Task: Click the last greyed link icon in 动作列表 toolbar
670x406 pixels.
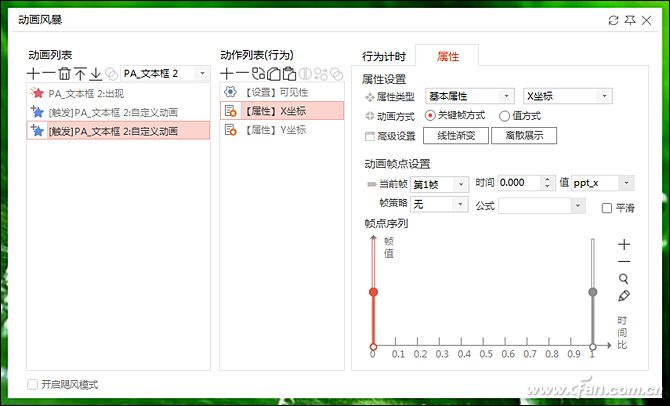Action: click(337, 74)
